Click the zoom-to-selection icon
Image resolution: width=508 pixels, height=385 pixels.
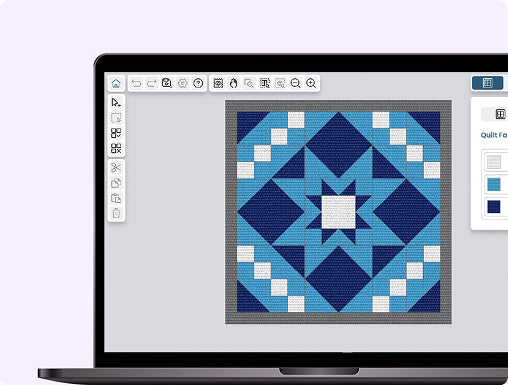tap(249, 83)
